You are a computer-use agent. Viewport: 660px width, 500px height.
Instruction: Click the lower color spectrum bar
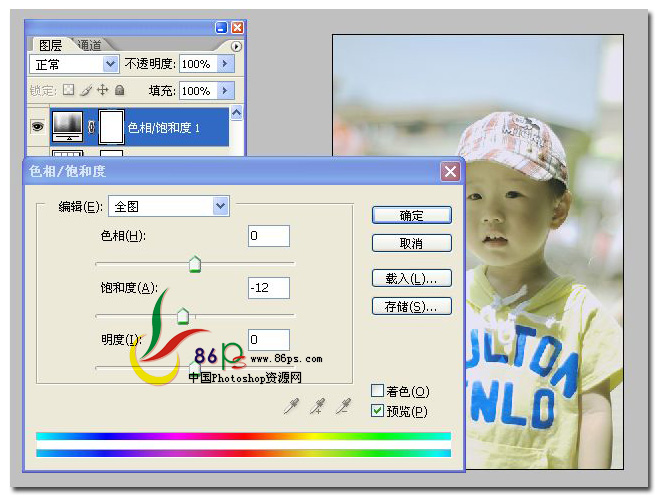click(x=243, y=453)
